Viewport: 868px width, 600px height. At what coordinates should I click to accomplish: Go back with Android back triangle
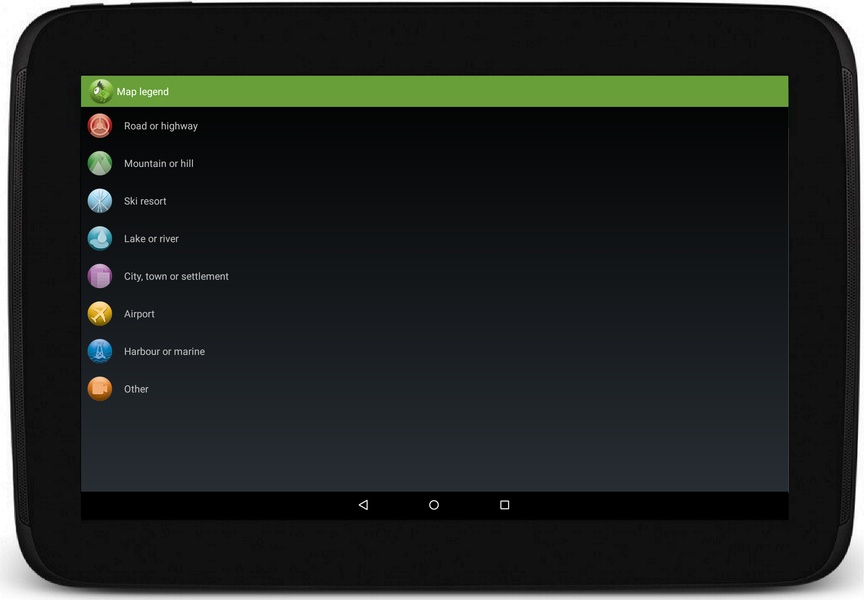[363, 505]
